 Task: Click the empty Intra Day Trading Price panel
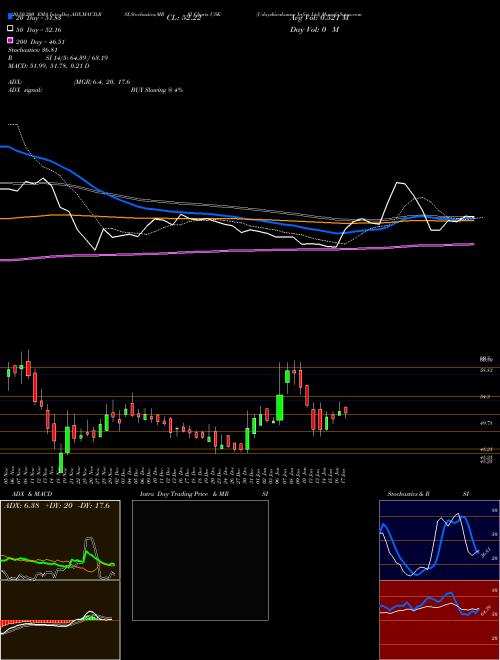tap(200, 560)
